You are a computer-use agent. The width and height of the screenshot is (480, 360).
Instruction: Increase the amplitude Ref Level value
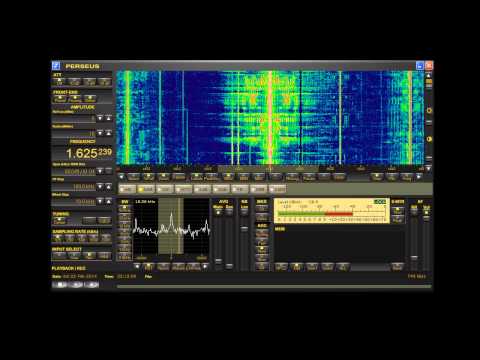[x=109, y=118]
